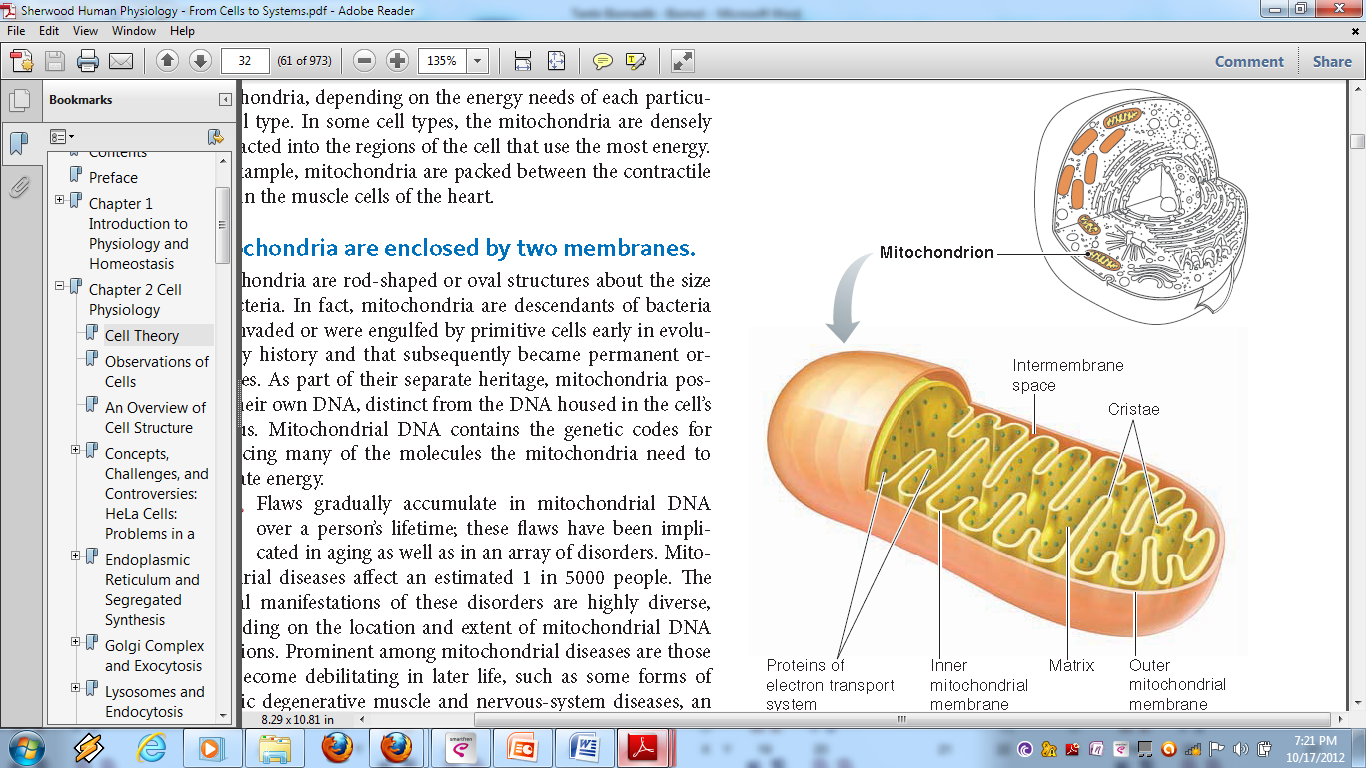1366x768 pixels.
Task: Click the volume speaker tray icon
Action: (1241, 748)
